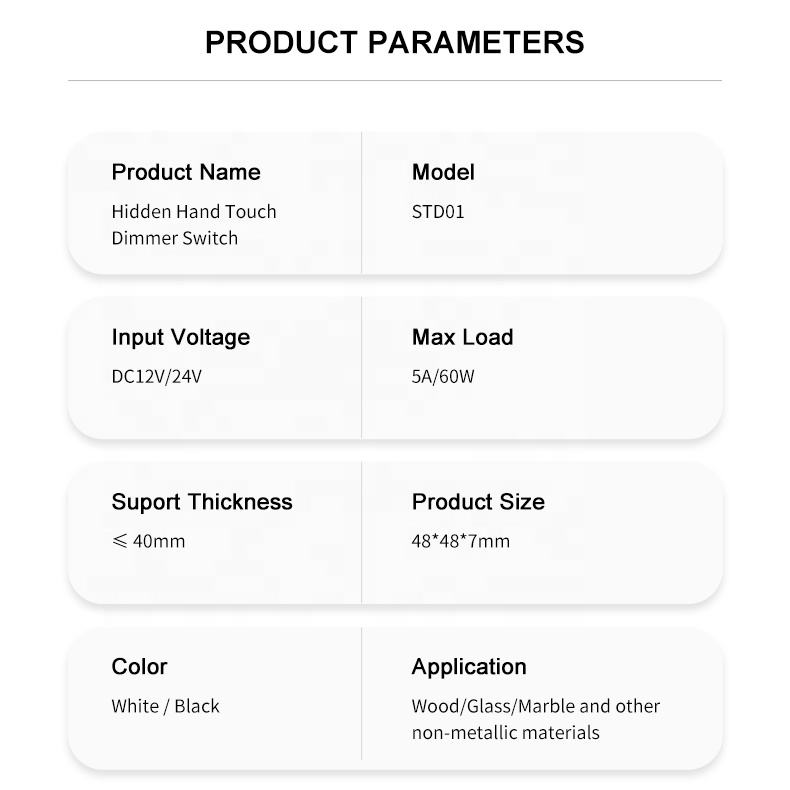Image resolution: width=790 pixels, height=790 pixels.
Task: Click the PRODUCT PARAMETERS heading
Action: coord(394,42)
